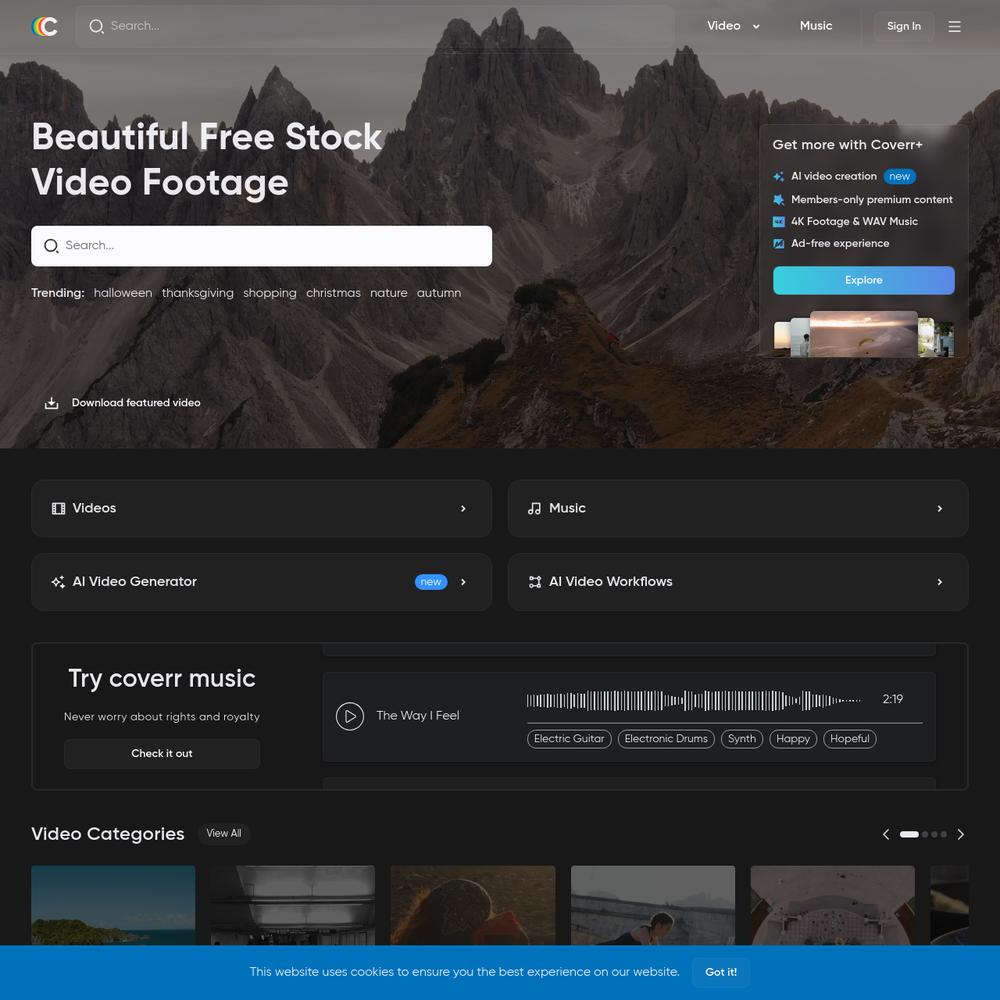
Task: Click the Music note icon
Action: click(534, 508)
